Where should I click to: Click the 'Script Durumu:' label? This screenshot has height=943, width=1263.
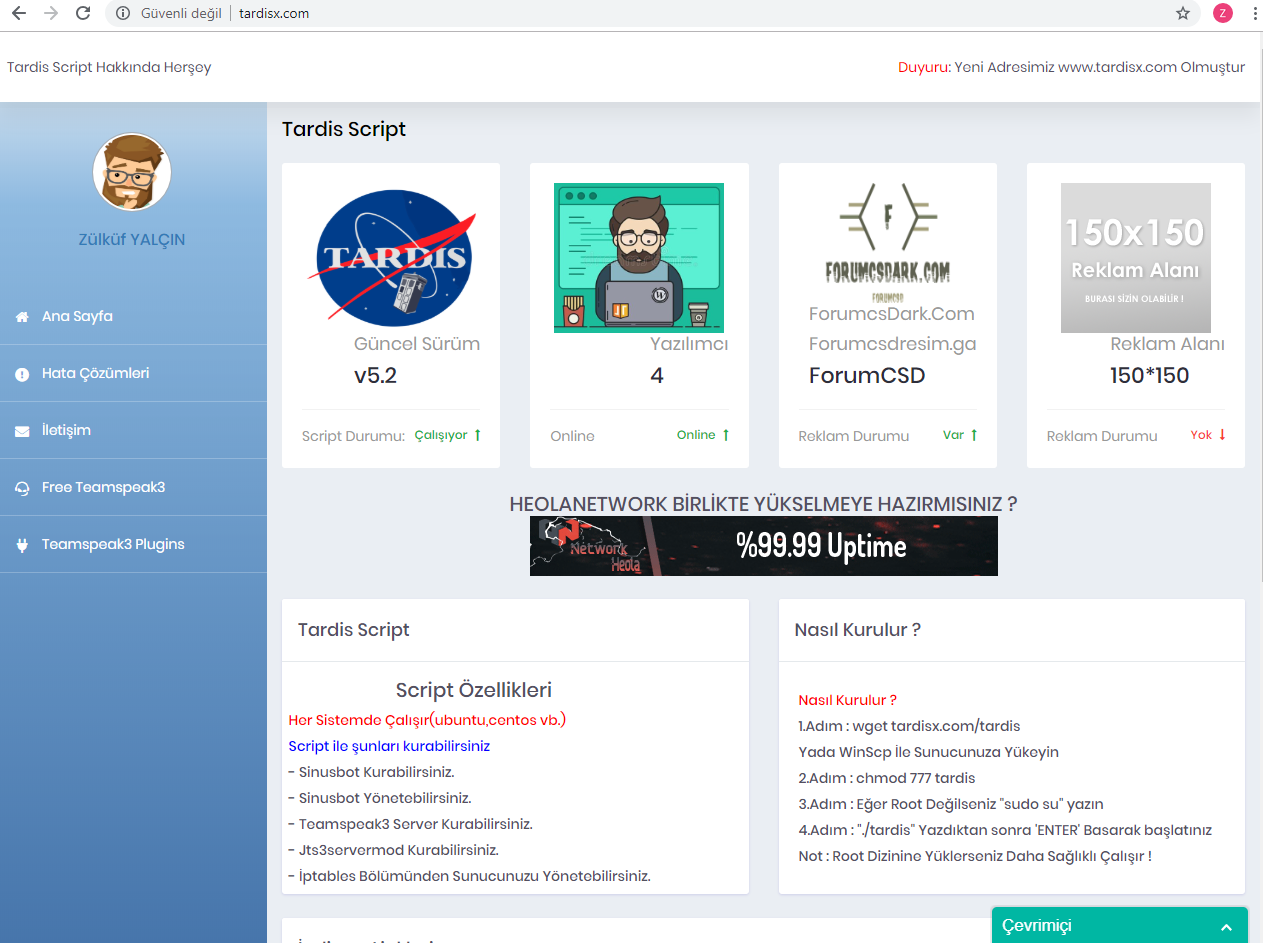[x=353, y=436]
